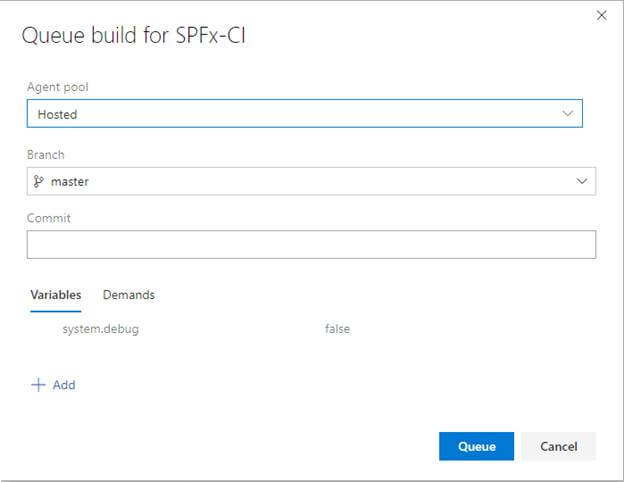Switch to the Demands tab
Viewport: 624px width, 482px height.
coord(129,295)
